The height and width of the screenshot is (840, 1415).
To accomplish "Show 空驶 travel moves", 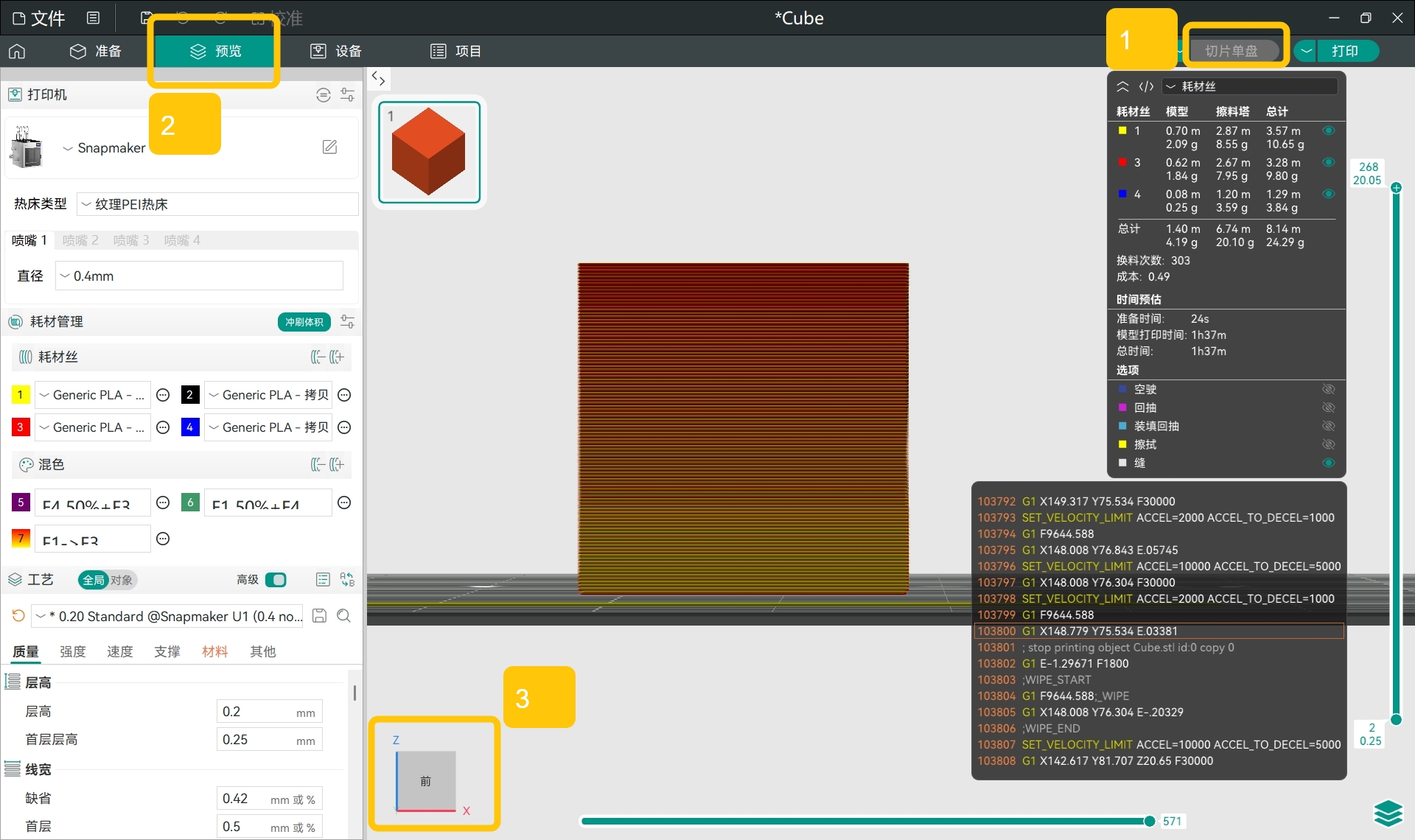I will coord(1329,389).
